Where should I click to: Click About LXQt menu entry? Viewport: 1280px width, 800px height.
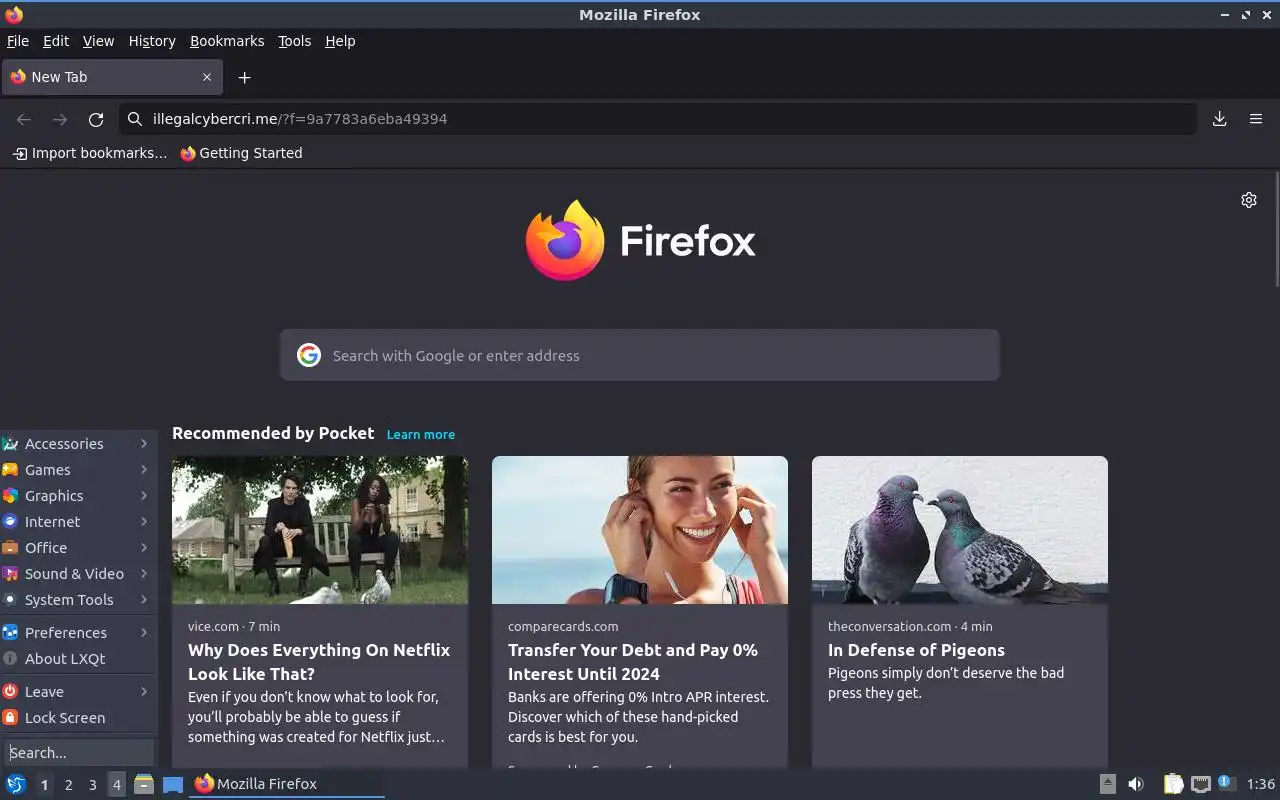[x=78, y=659]
